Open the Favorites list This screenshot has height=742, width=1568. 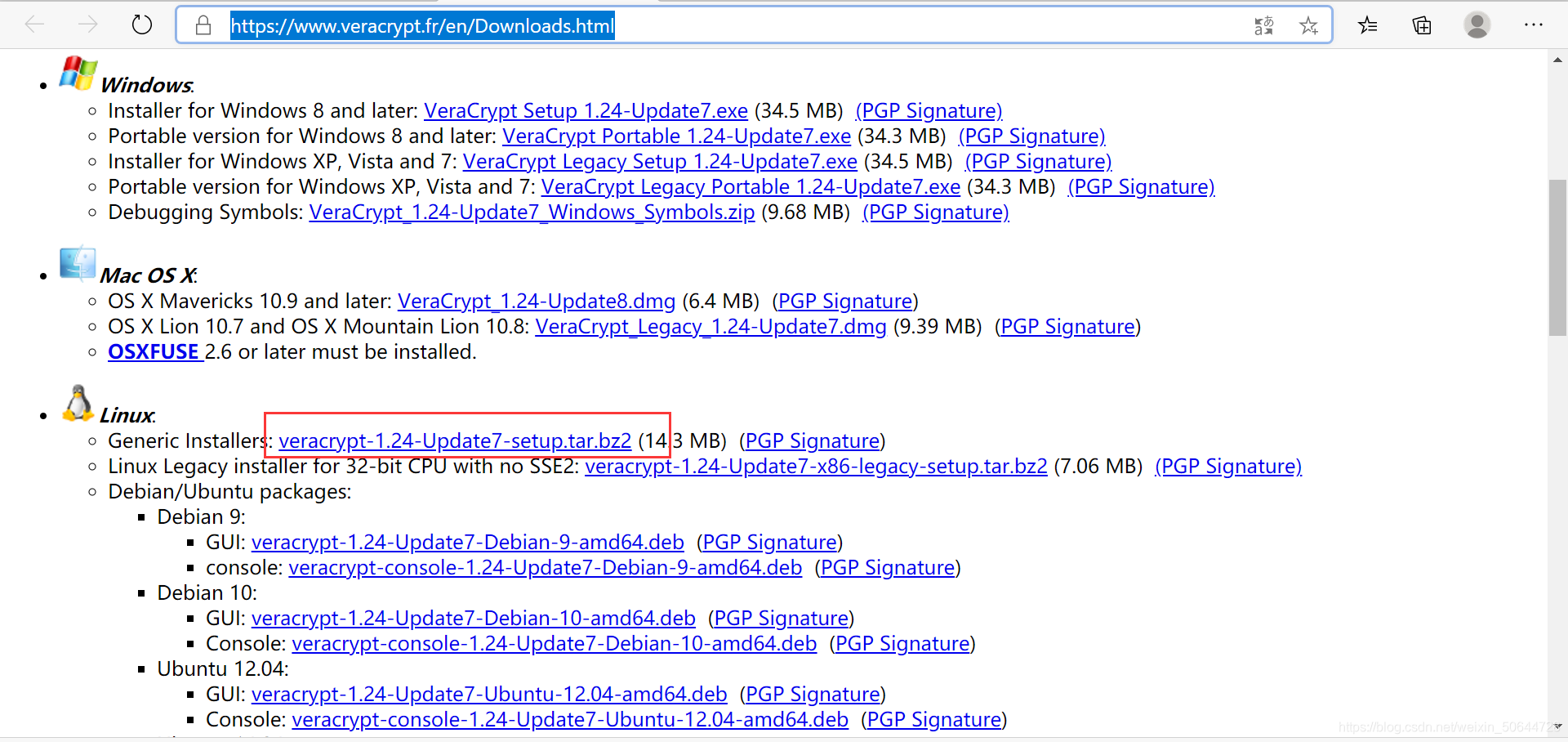[x=1368, y=25]
